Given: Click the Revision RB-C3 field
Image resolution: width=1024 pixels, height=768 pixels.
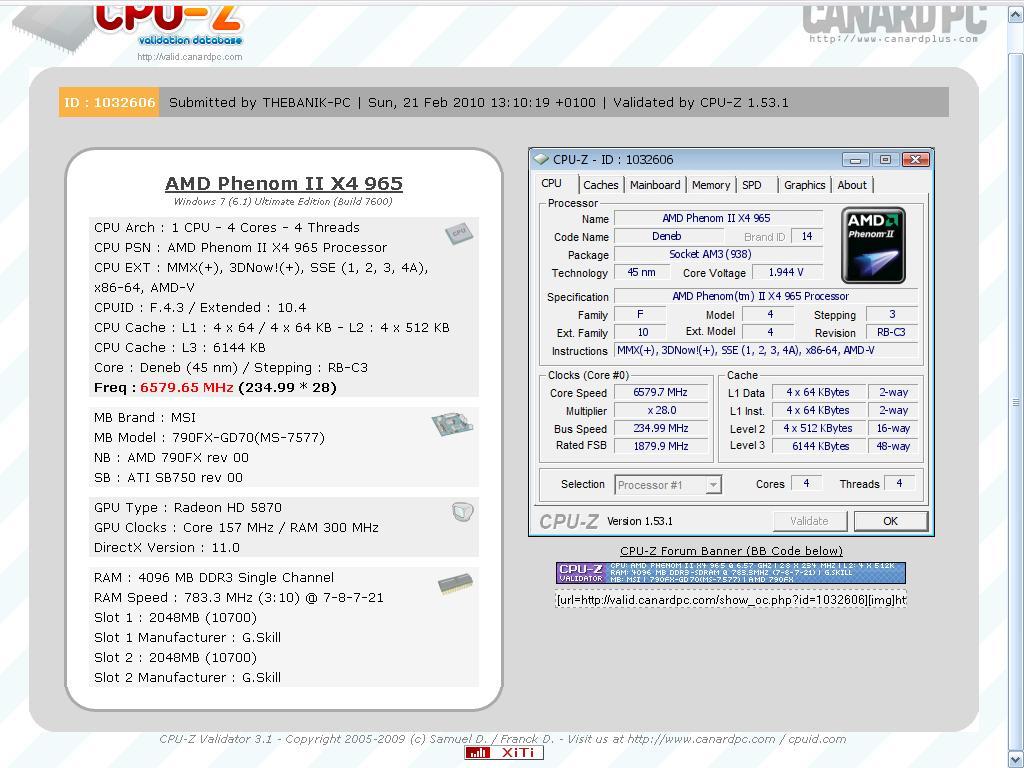Looking at the screenshot, I should click(891, 332).
